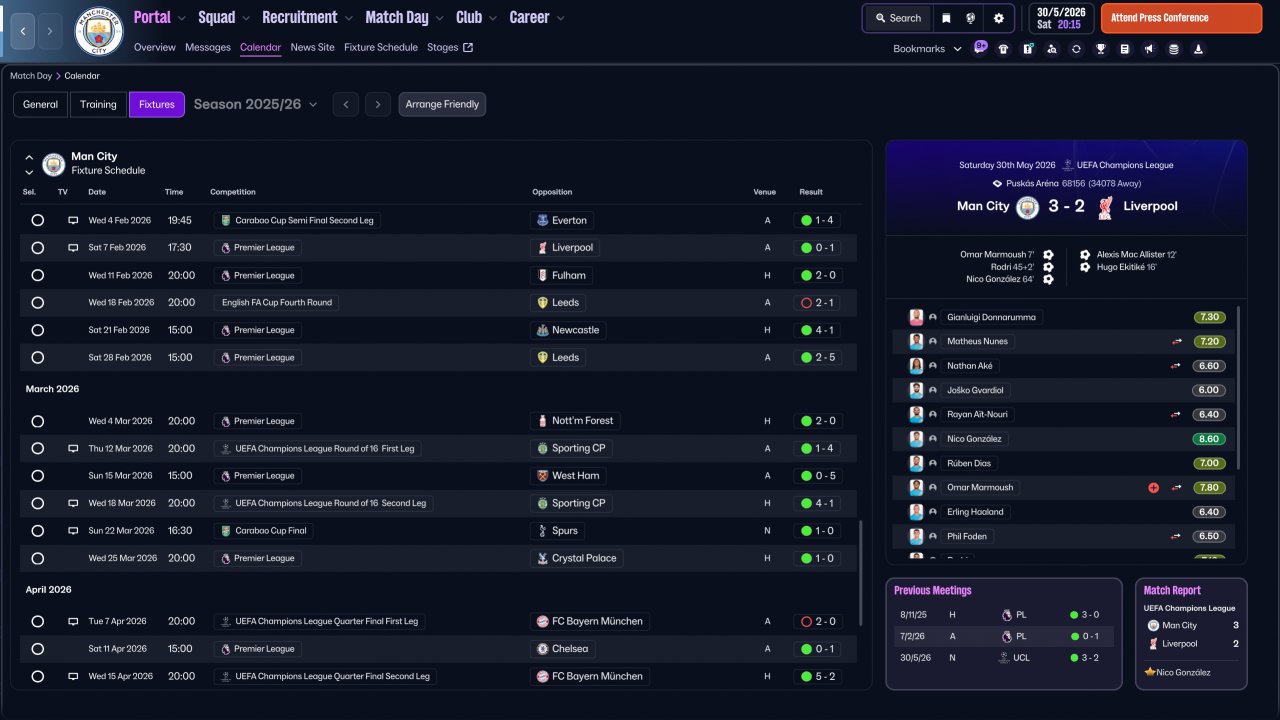Toggle the Man City team switcher arrows

(29, 164)
